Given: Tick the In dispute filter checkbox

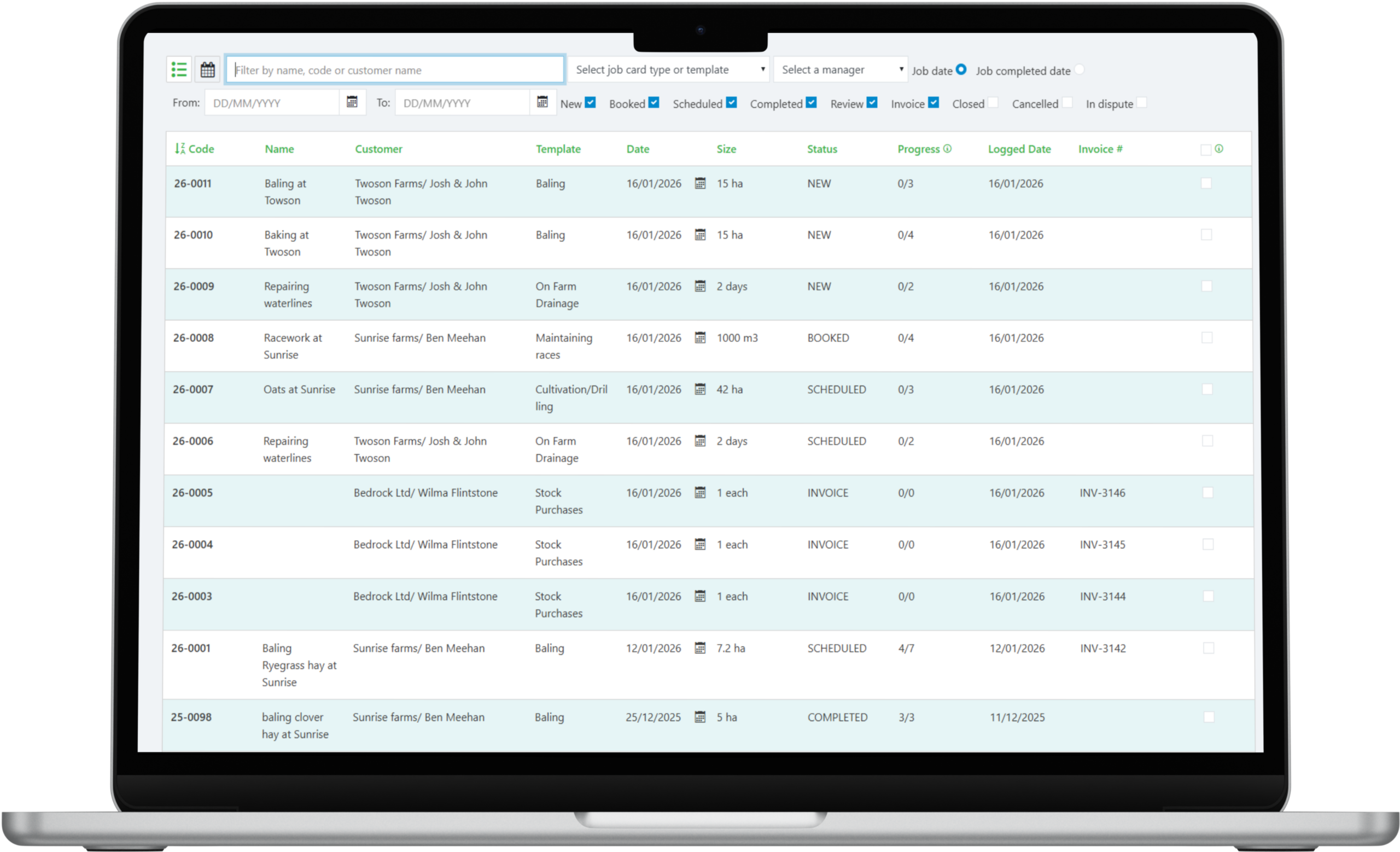Looking at the screenshot, I should tap(1141, 103).
